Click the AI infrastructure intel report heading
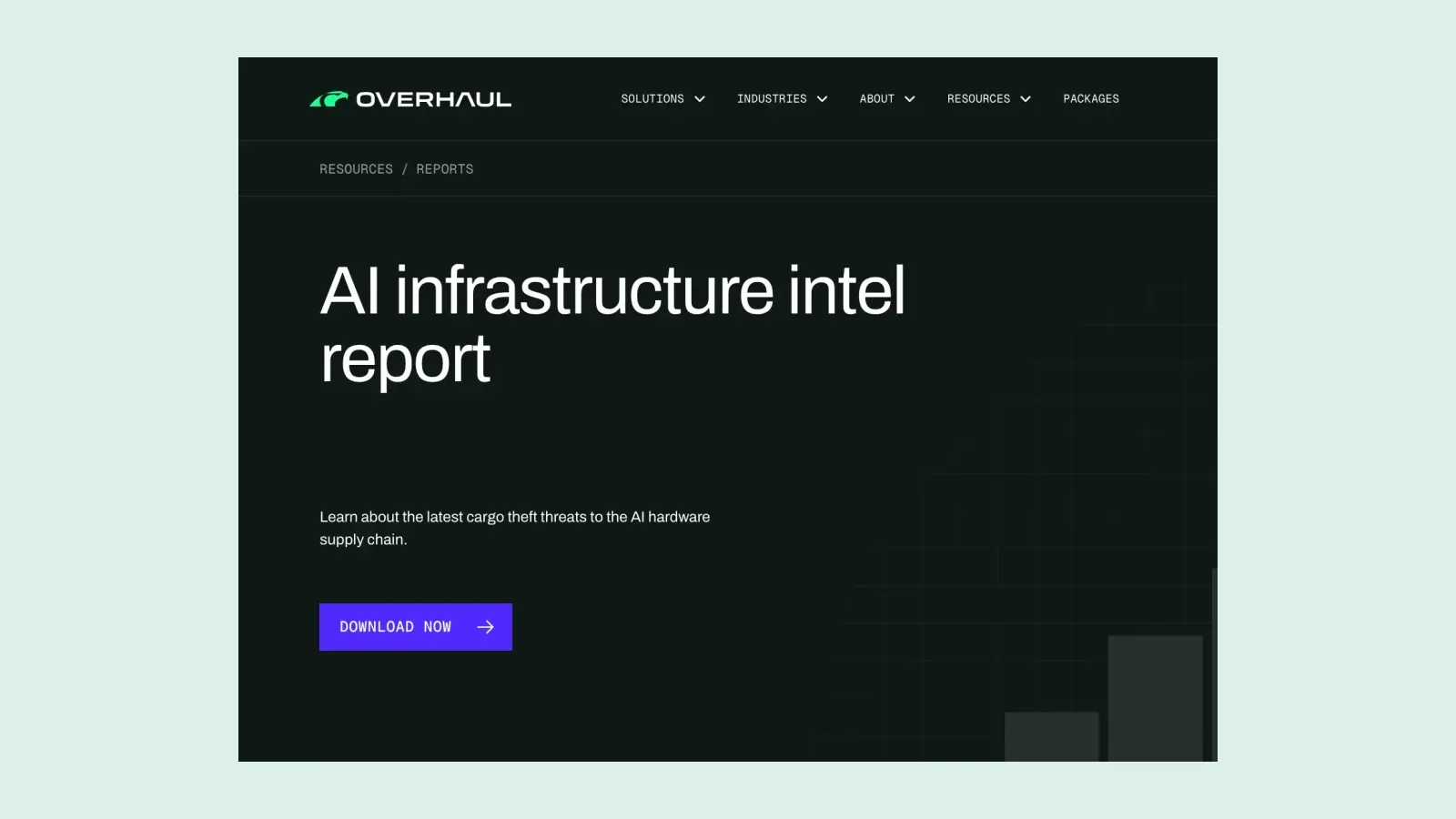Viewport: 1456px width, 819px height. click(x=612, y=325)
